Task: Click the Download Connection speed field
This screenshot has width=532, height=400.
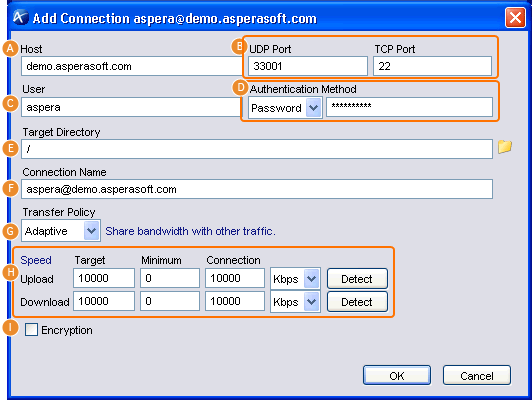Action: (x=235, y=301)
